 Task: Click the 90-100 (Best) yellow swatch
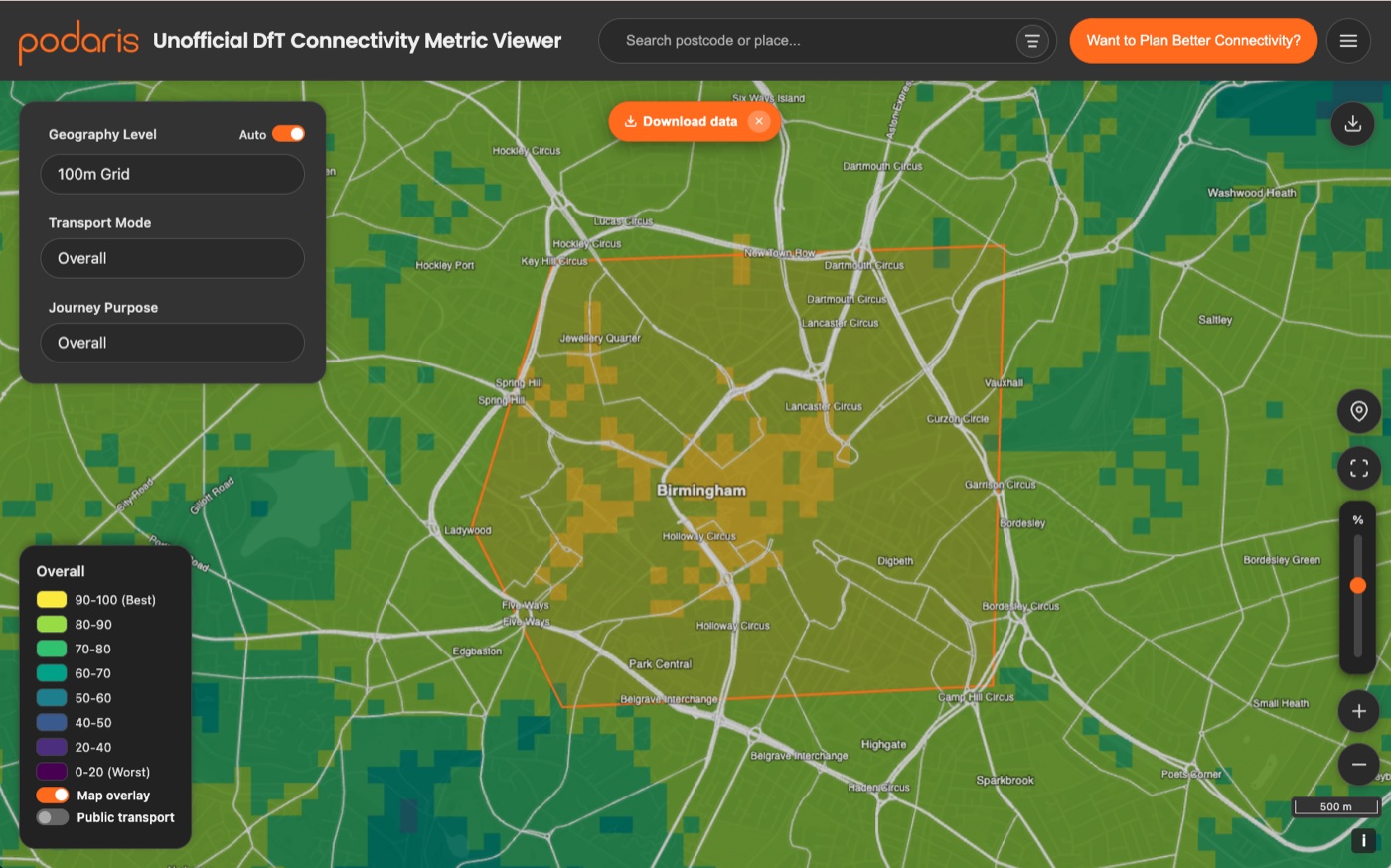click(52, 600)
